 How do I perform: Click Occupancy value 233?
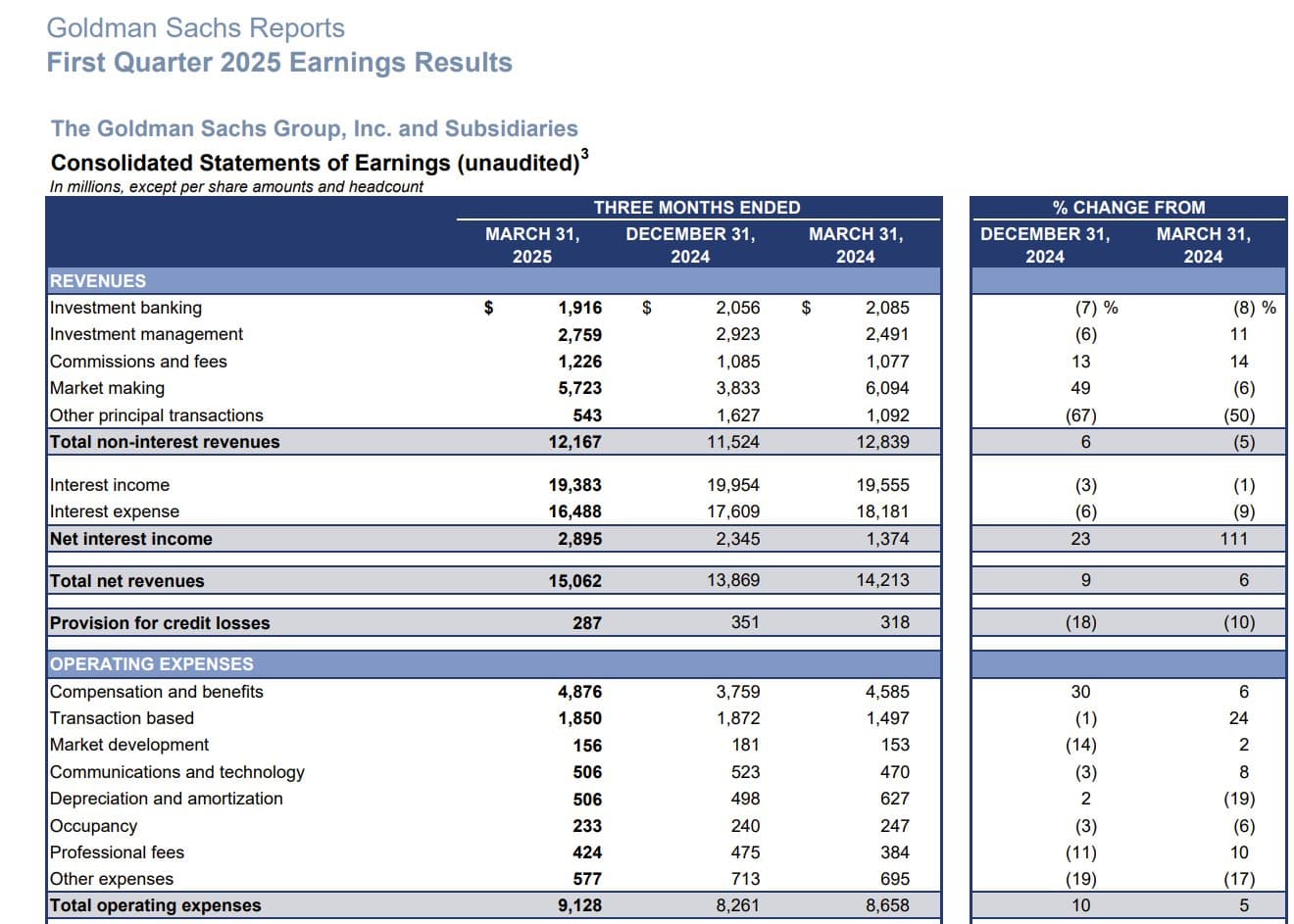(587, 826)
